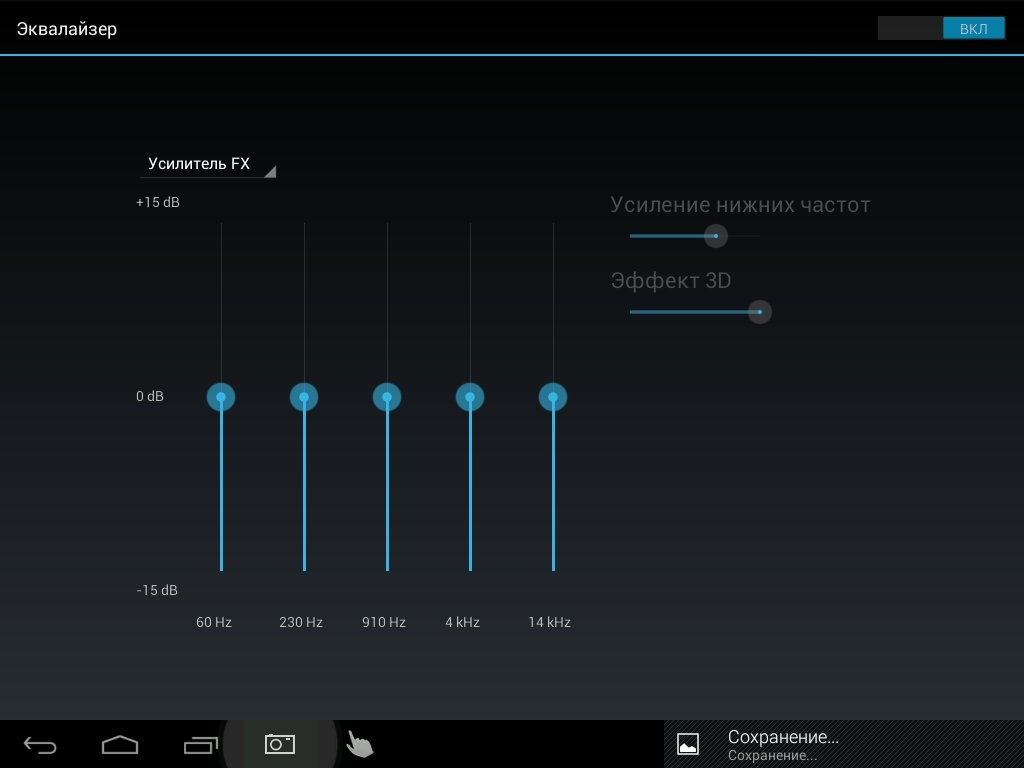Viewport: 1024px width, 768px height.
Task: Tap the pointing hand gesture icon
Action: 359,745
